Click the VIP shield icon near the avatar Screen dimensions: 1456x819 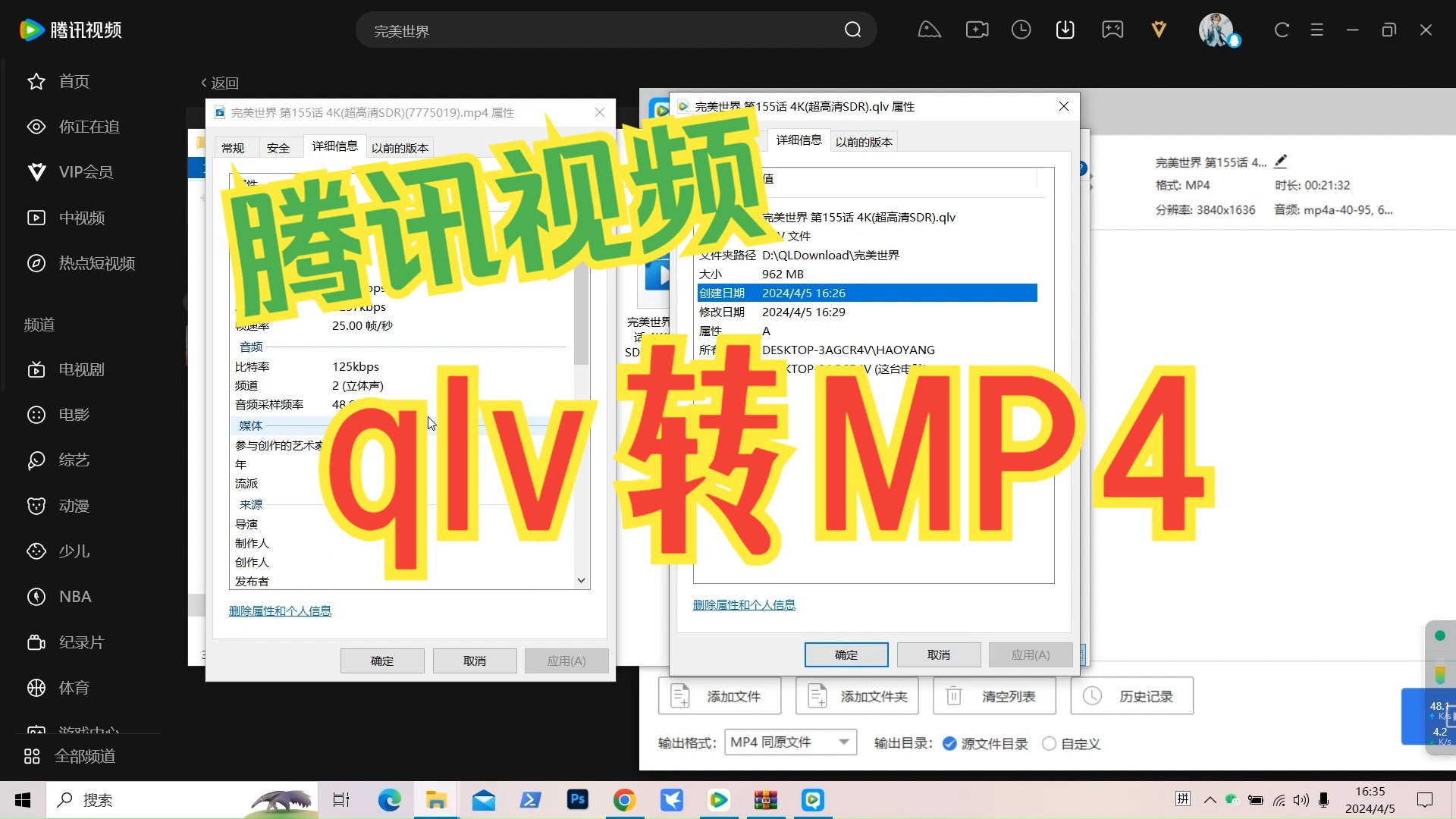pyautogui.click(x=1158, y=30)
